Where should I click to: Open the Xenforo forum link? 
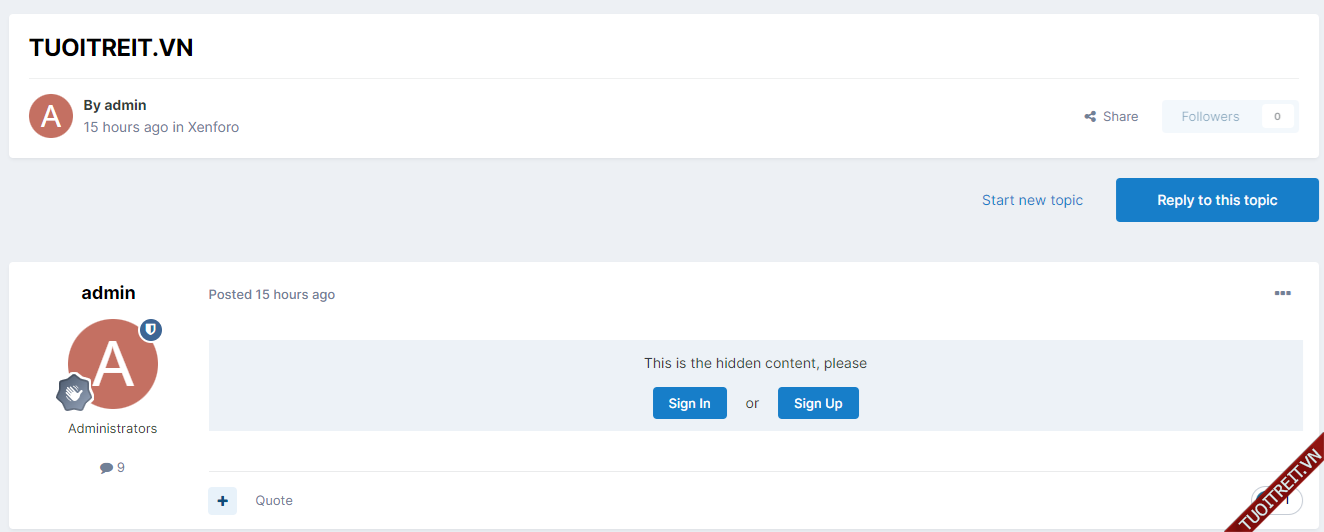213,127
